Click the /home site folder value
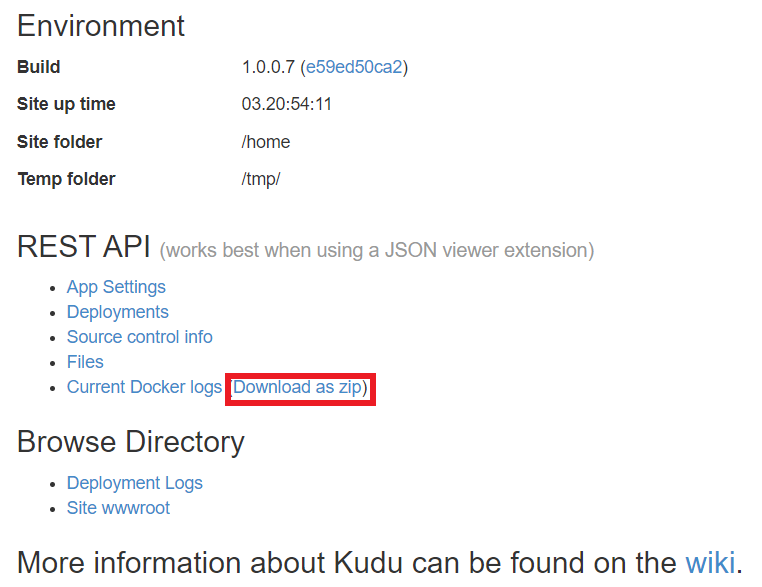This screenshot has height=587, width=762. tap(265, 142)
